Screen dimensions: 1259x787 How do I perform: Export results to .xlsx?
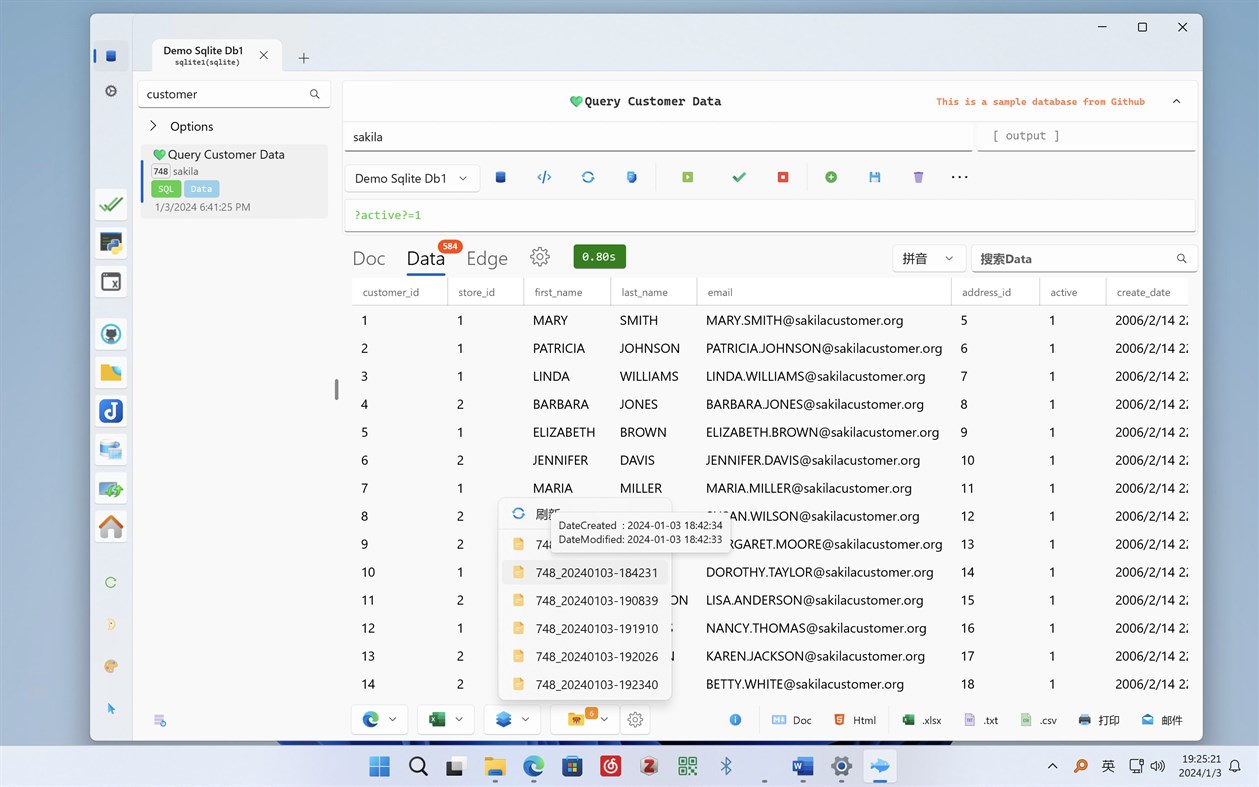(922, 720)
